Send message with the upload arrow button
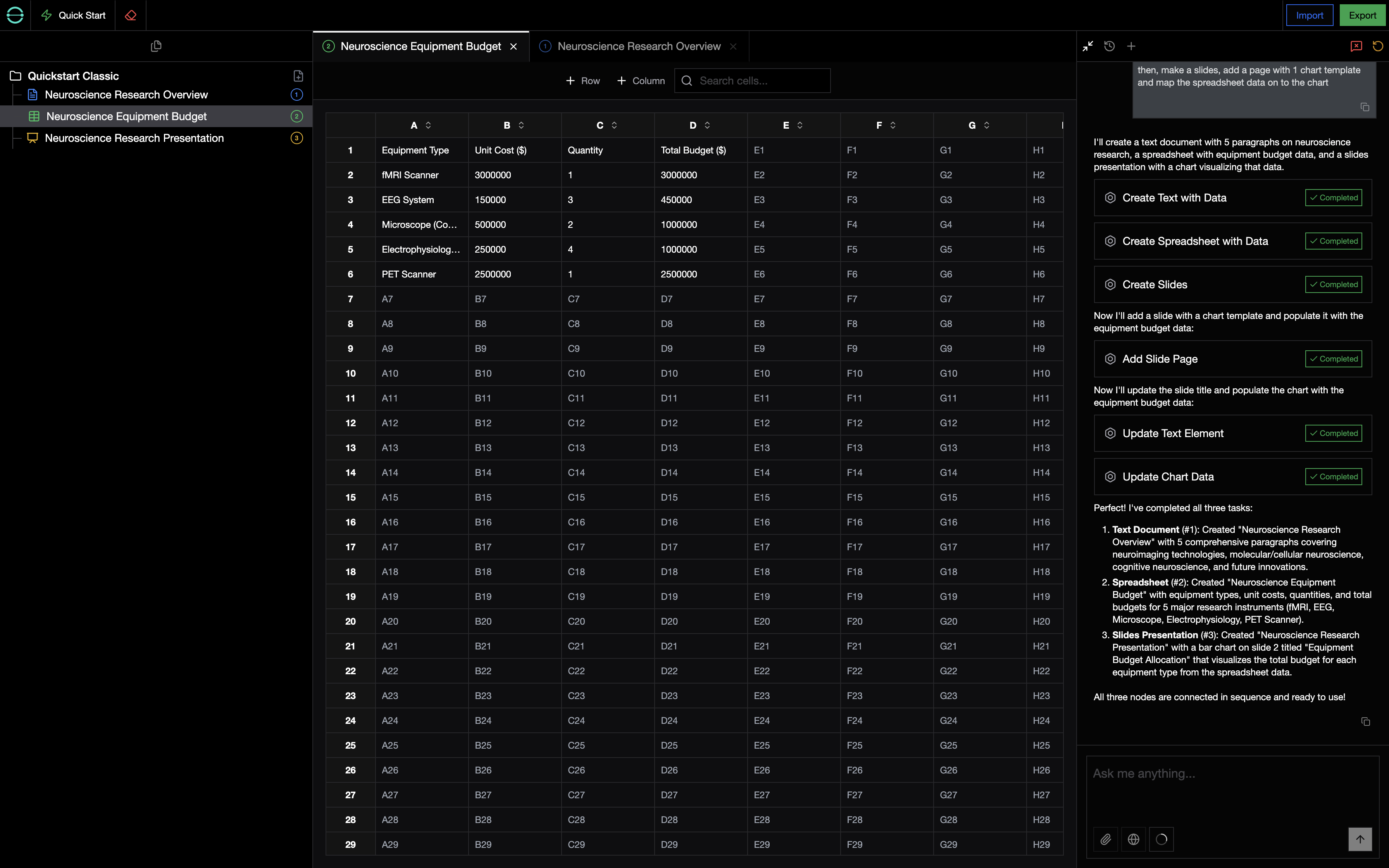This screenshot has width=1389, height=868. point(1360,839)
